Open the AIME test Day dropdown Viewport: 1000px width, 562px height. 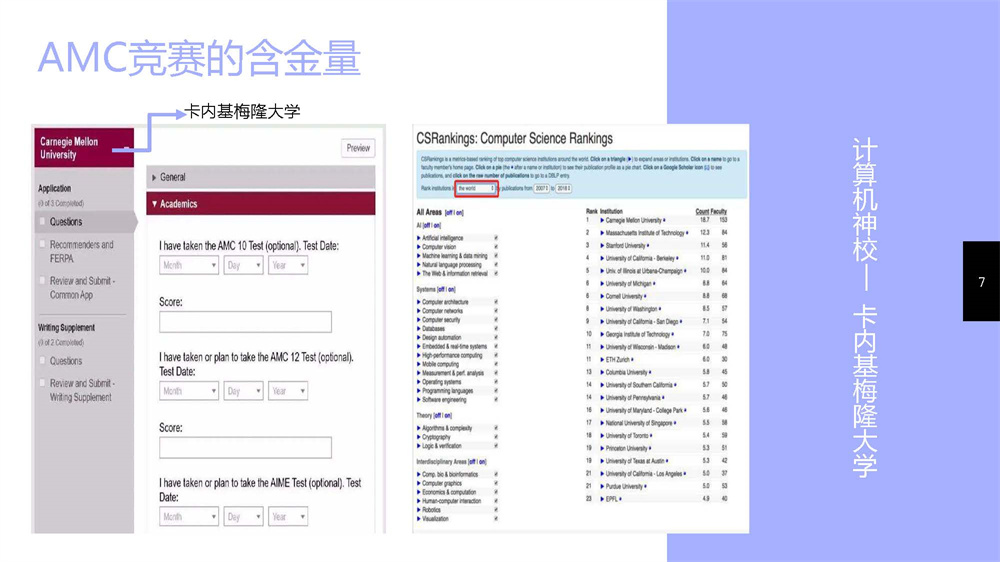243,517
